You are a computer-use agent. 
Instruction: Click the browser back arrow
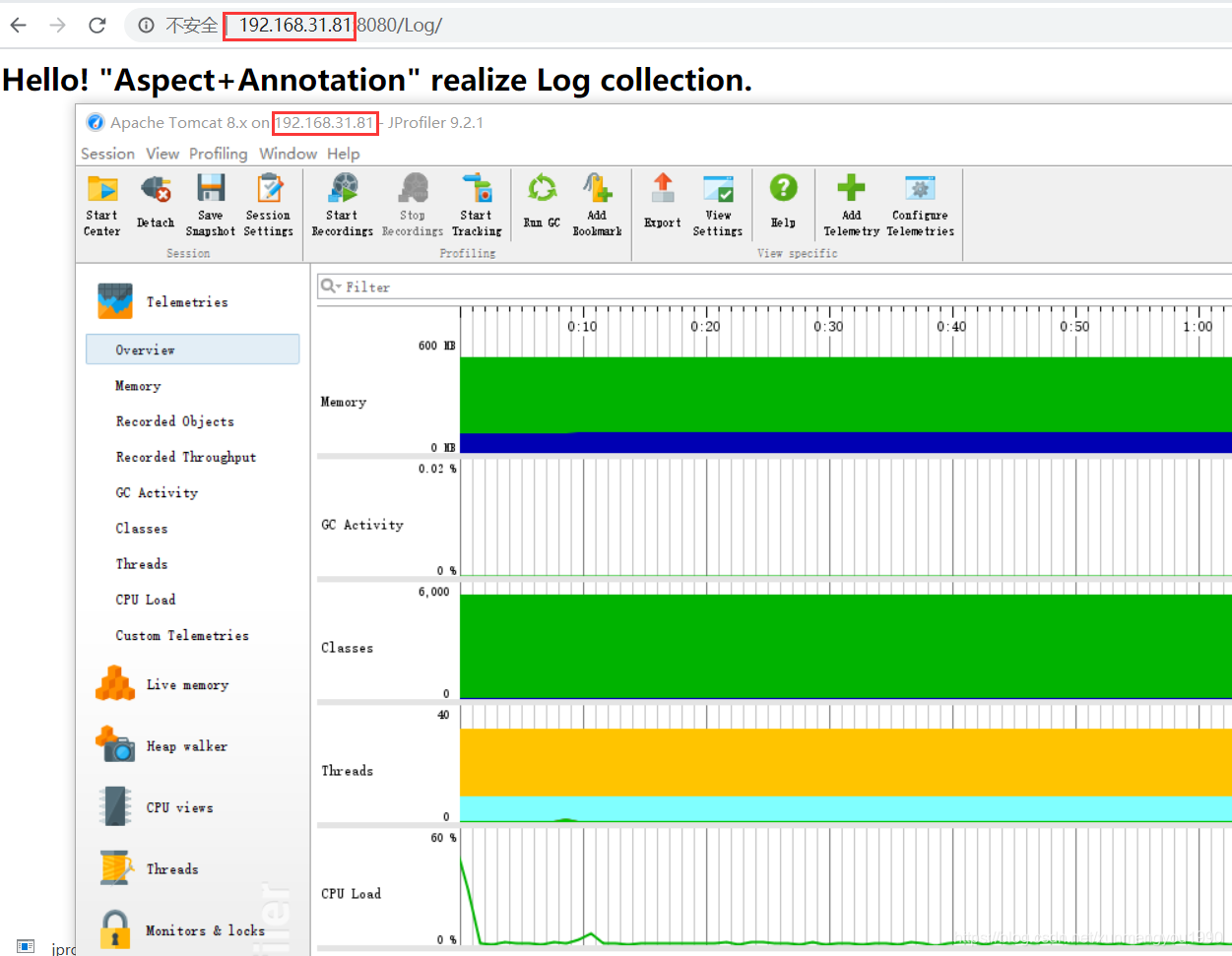(x=18, y=26)
